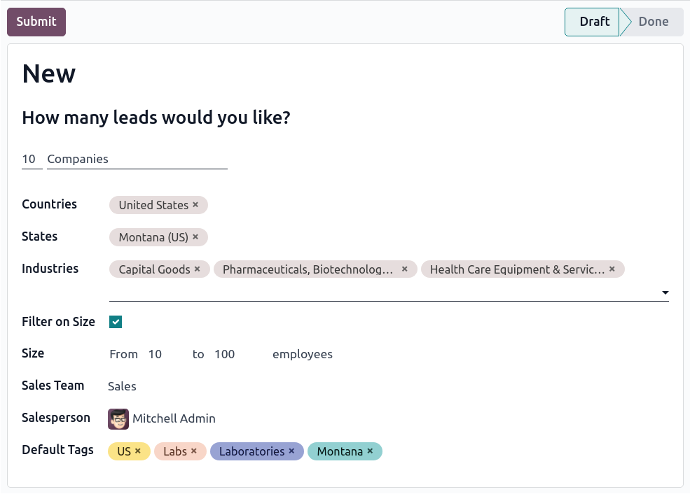Image resolution: width=690 pixels, height=494 pixels.
Task: Switch status to Done stage
Action: pyautogui.click(x=653, y=22)
